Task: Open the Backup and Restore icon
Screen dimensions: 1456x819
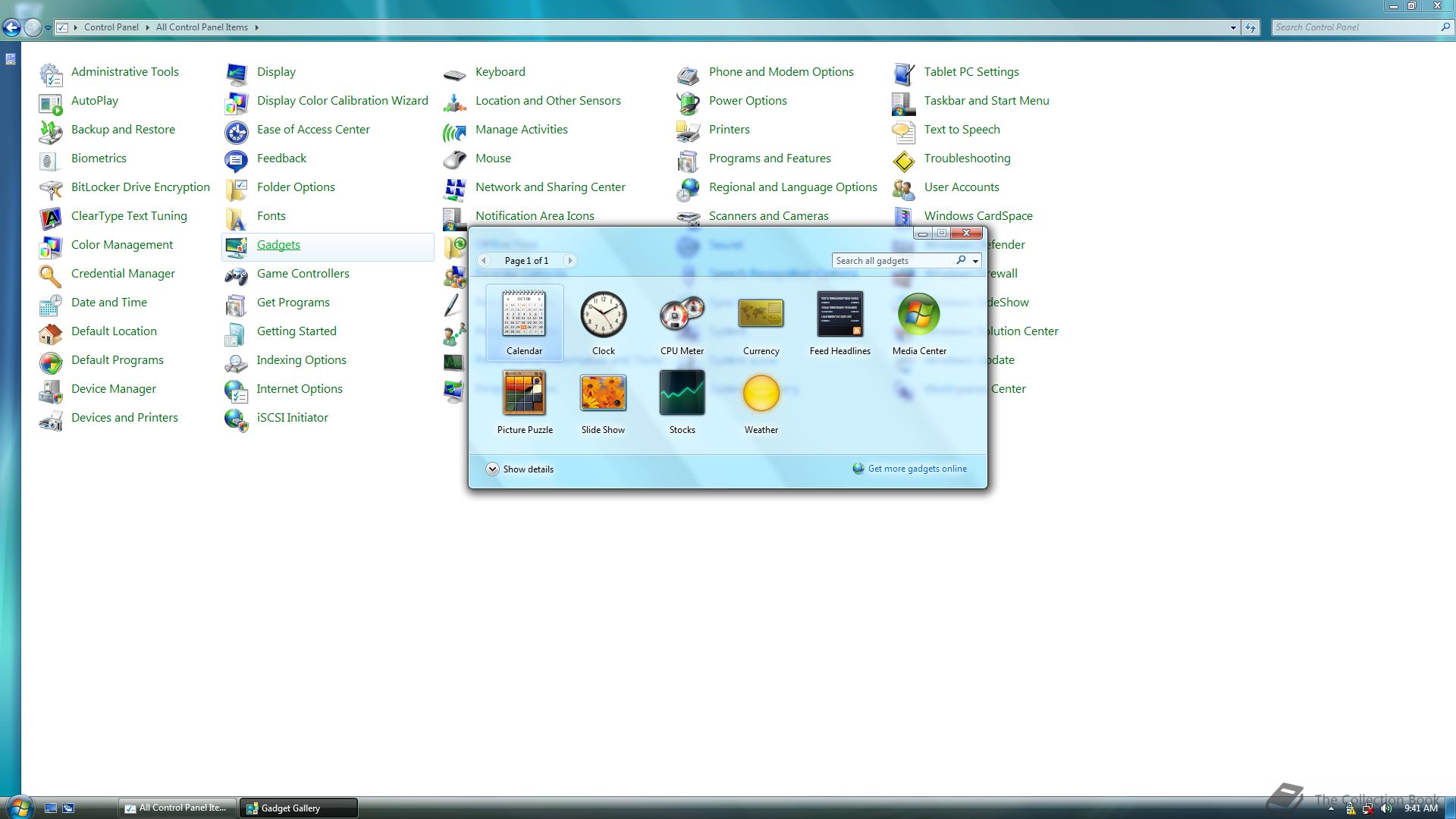Action: click(x=51, y=131)
